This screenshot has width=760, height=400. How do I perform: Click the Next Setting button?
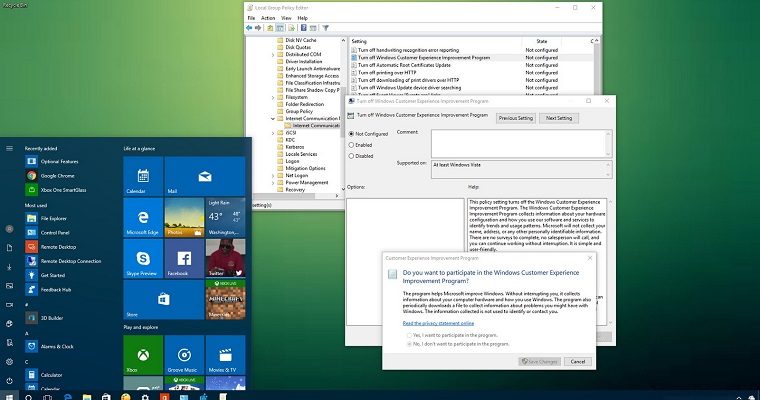point(559,118)
